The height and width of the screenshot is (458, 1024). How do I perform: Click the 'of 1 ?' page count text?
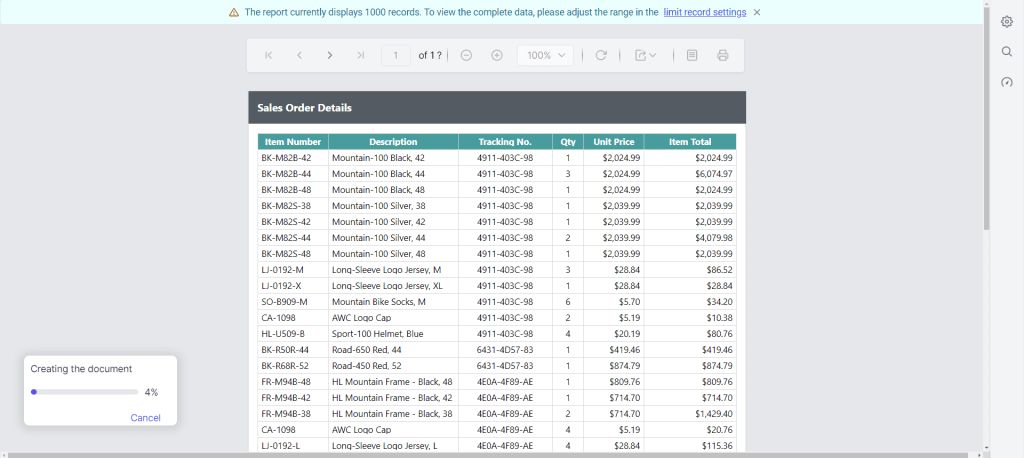[430, 56]
